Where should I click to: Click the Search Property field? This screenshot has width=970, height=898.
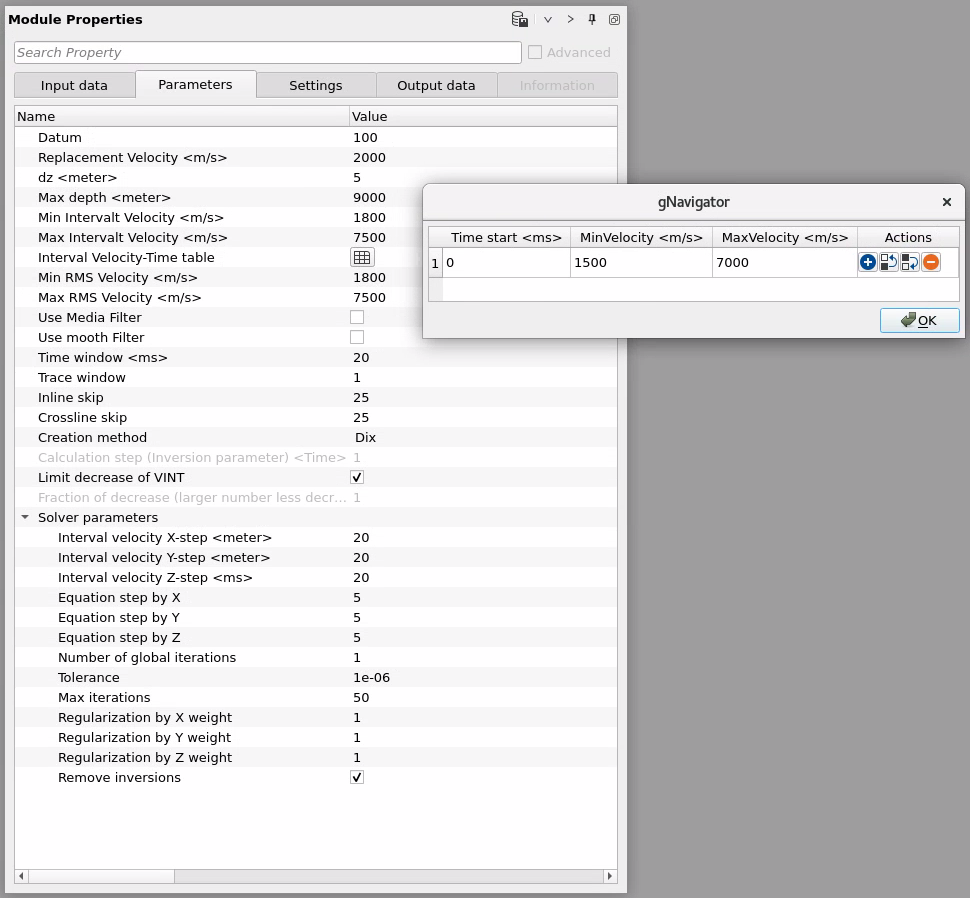point(267,53)
